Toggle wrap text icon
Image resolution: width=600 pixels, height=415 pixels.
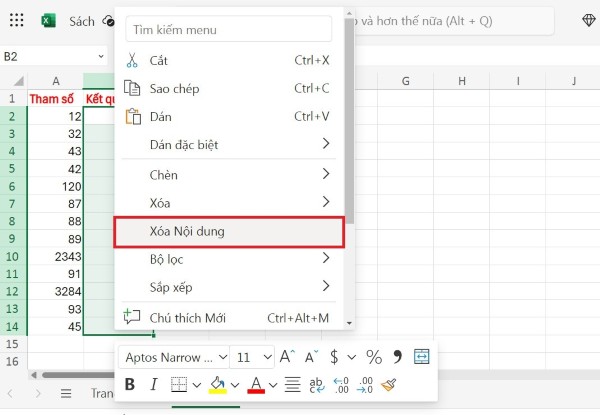[316, 385]
